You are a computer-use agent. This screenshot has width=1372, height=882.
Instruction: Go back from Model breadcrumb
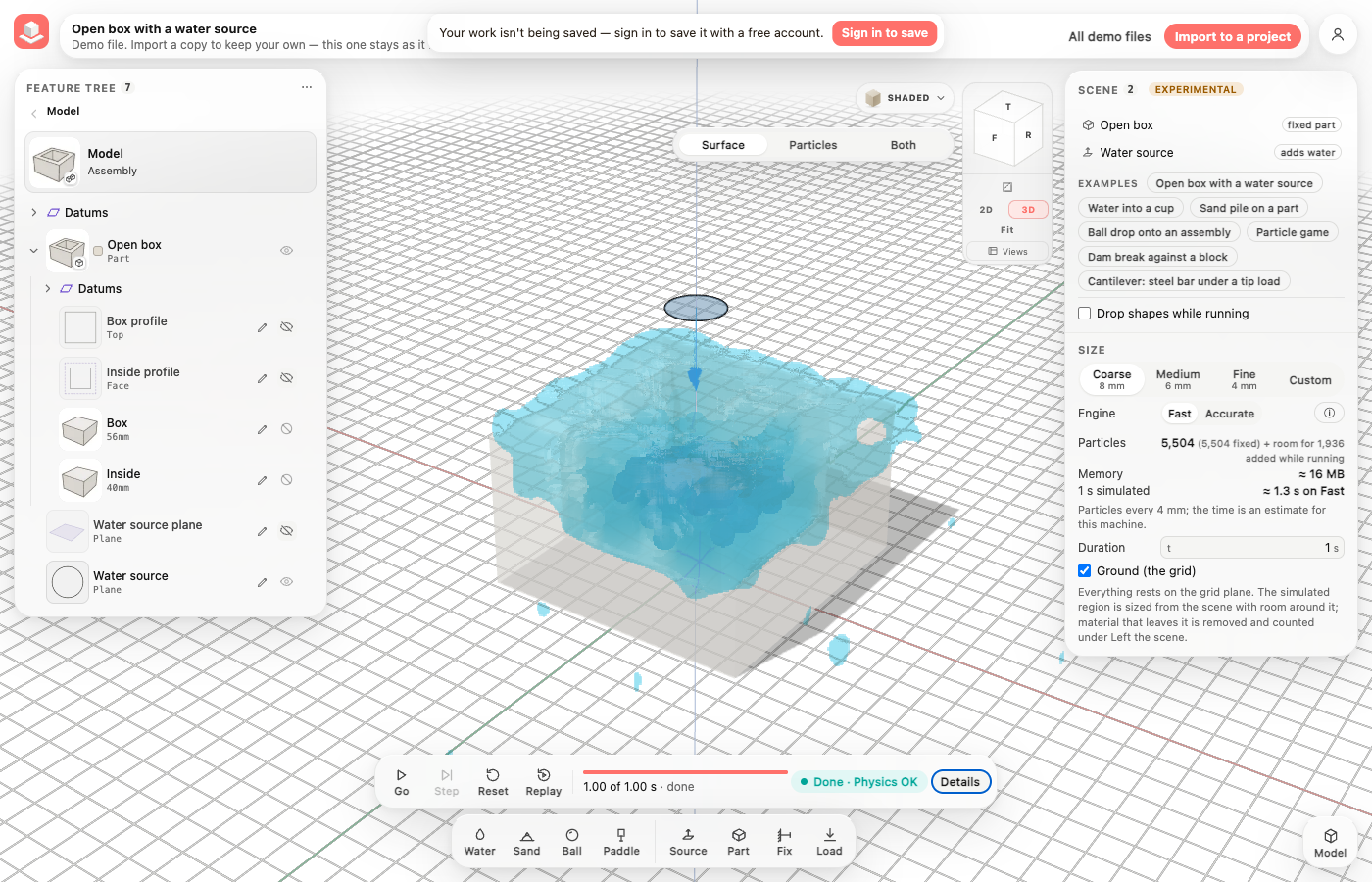click(33, 112)
